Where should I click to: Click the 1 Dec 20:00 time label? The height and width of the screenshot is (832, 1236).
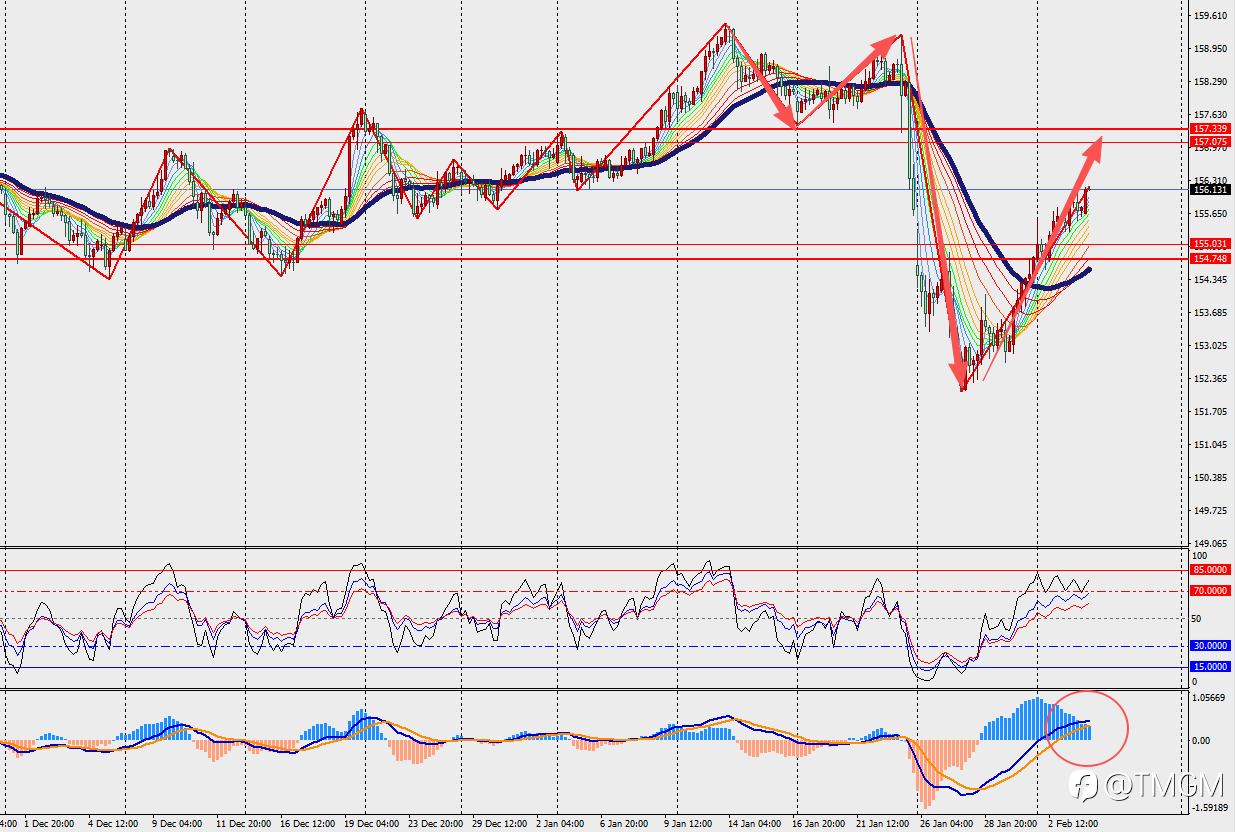tap(49, 824)
